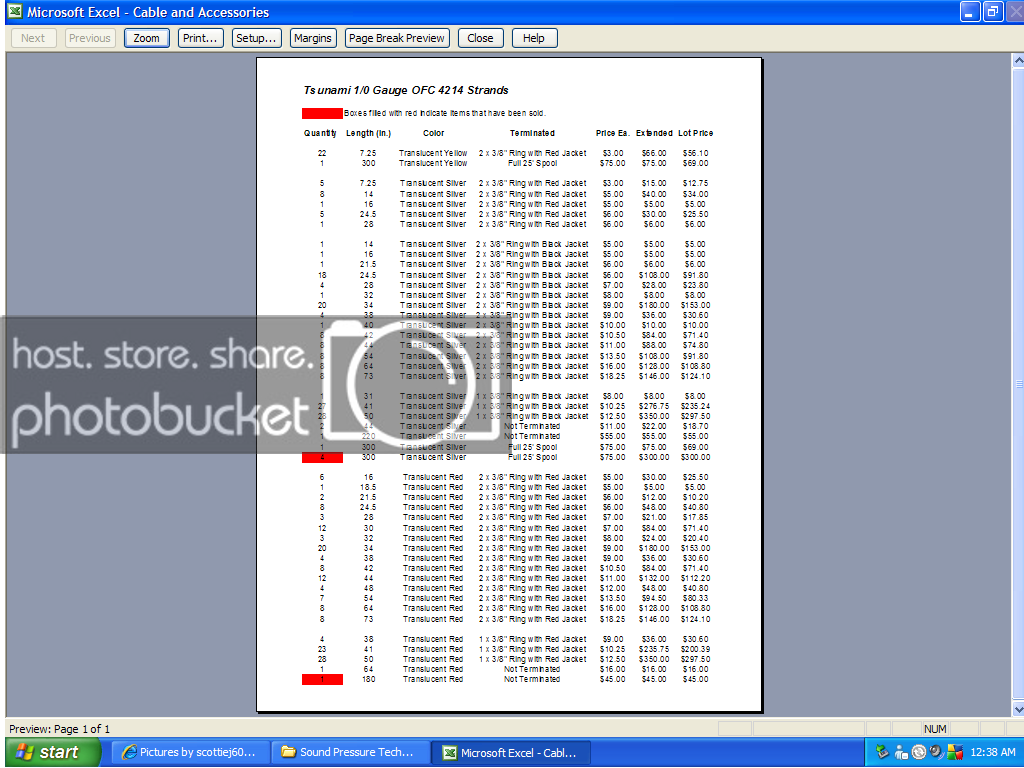Restore down the Excel window

993,12
